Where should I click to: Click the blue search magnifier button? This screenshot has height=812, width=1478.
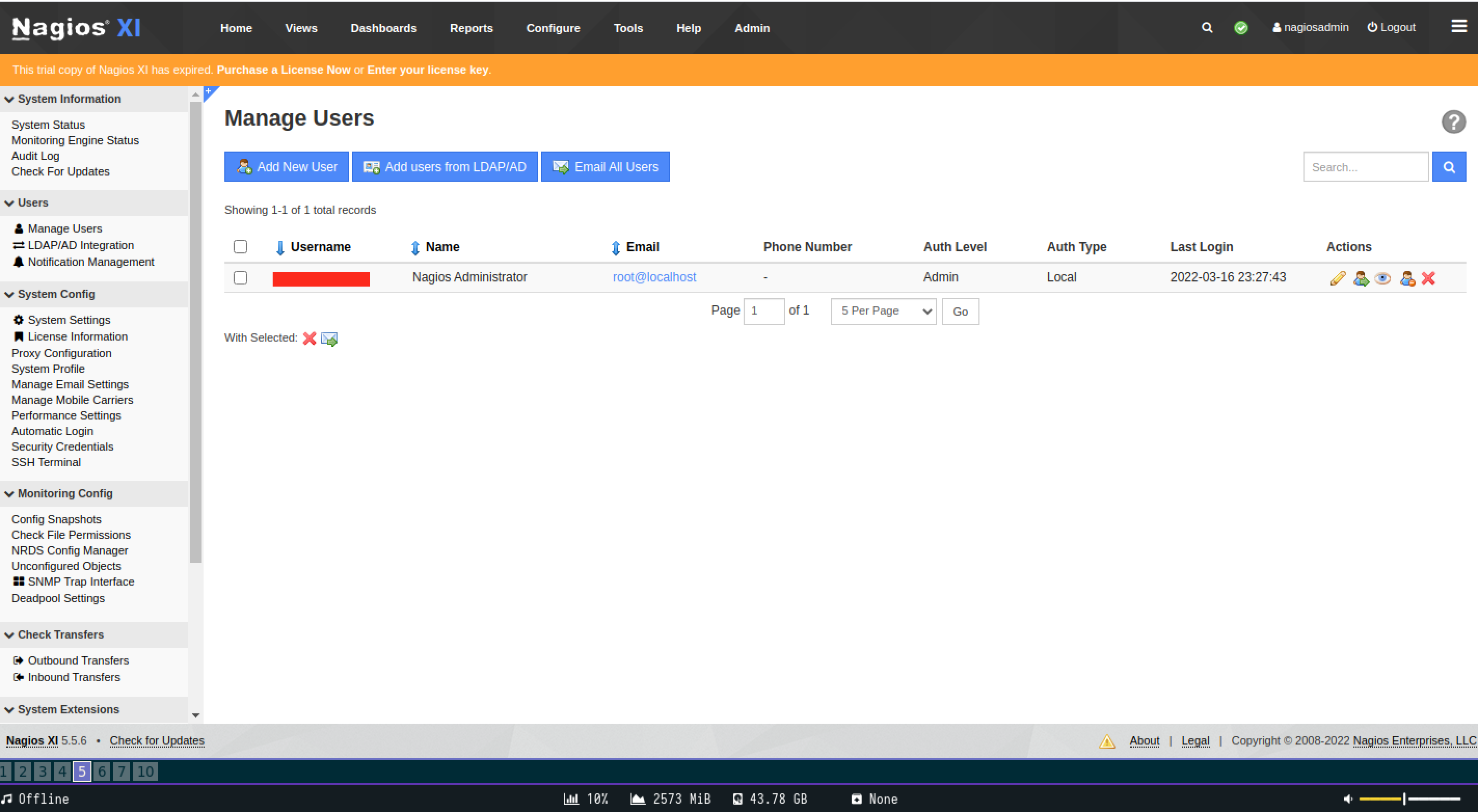click(1449, 167)
